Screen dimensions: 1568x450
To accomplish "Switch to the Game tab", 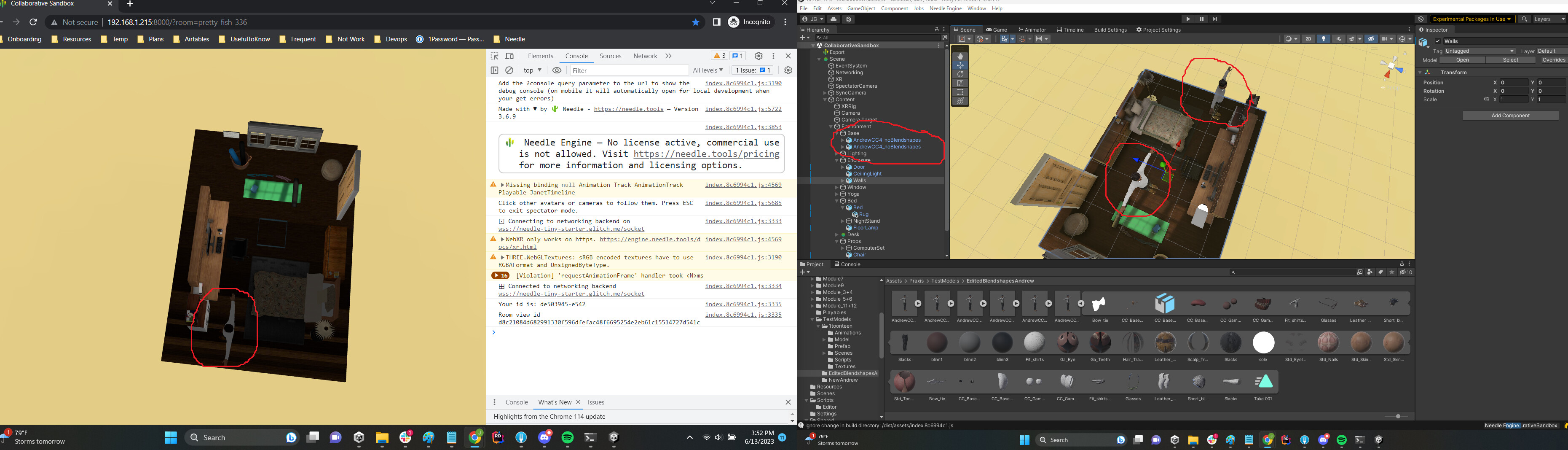I will pos(997,30).
